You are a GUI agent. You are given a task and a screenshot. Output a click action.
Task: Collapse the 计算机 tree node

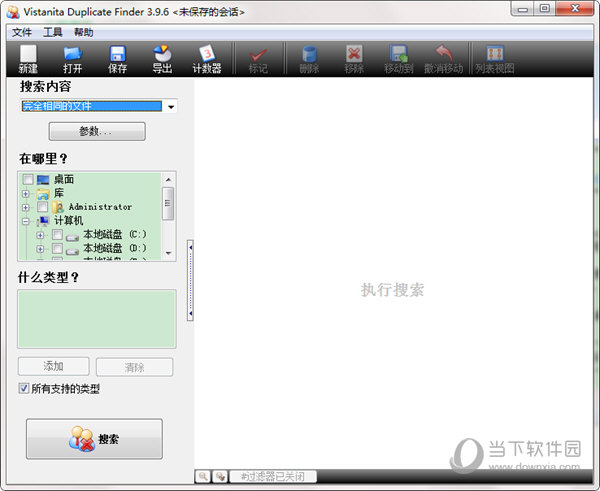tap(26, 221)
